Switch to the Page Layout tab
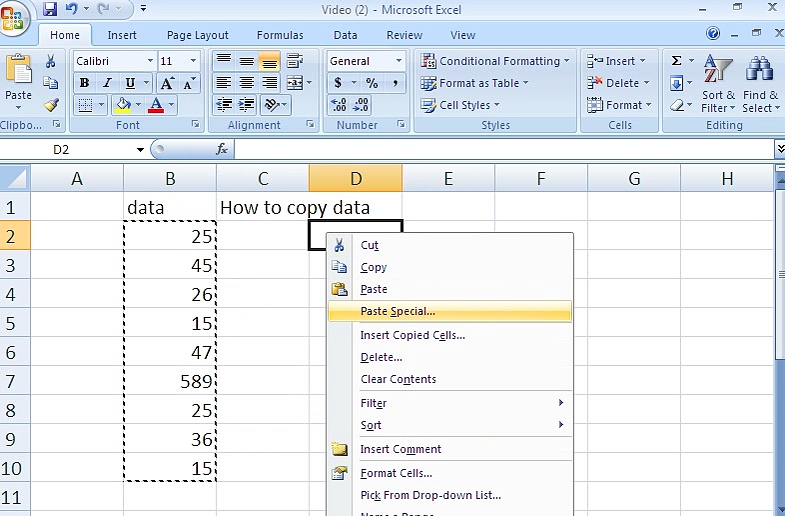This screenshot has height=516, width=785. pos(198,35)
